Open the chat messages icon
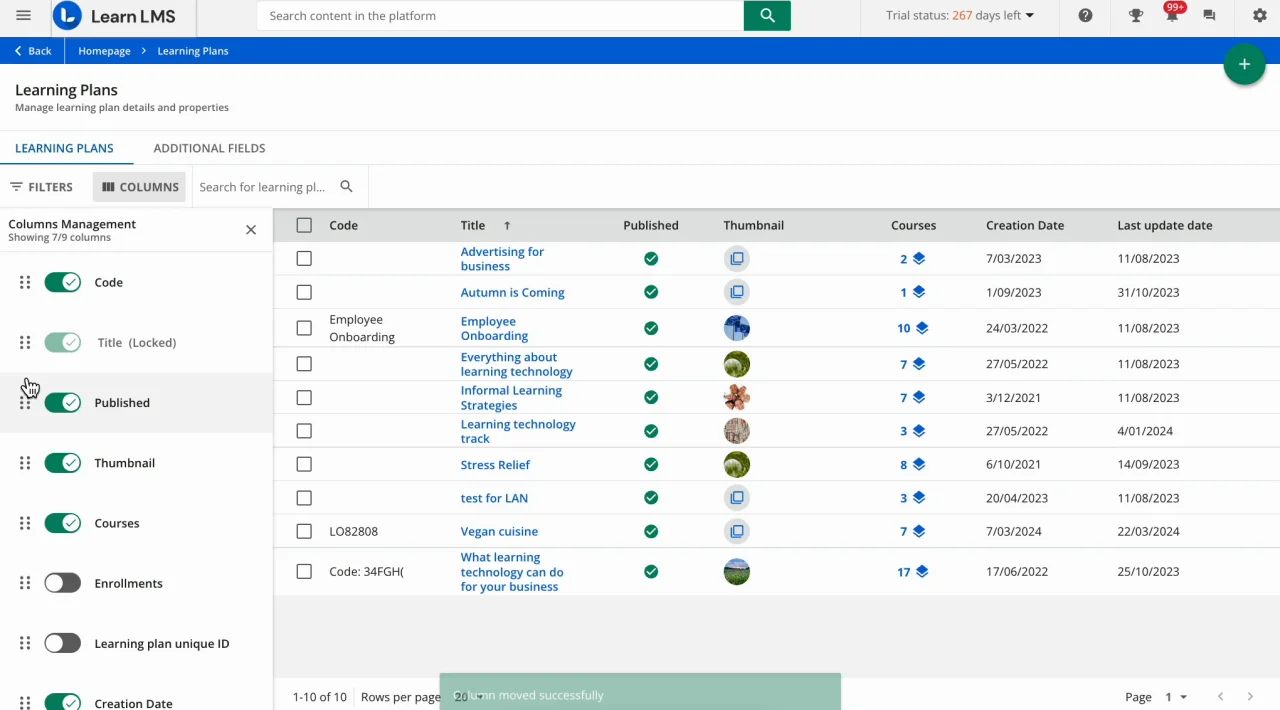Screen dimensions: 1280x710 (1209, 16)
